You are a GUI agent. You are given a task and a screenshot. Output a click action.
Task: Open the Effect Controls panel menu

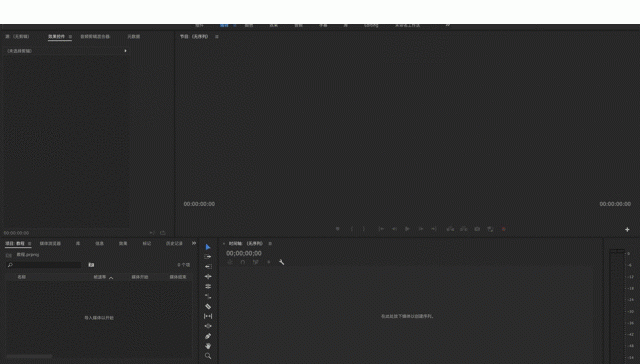pyautogui.click(x=70, y=37)
